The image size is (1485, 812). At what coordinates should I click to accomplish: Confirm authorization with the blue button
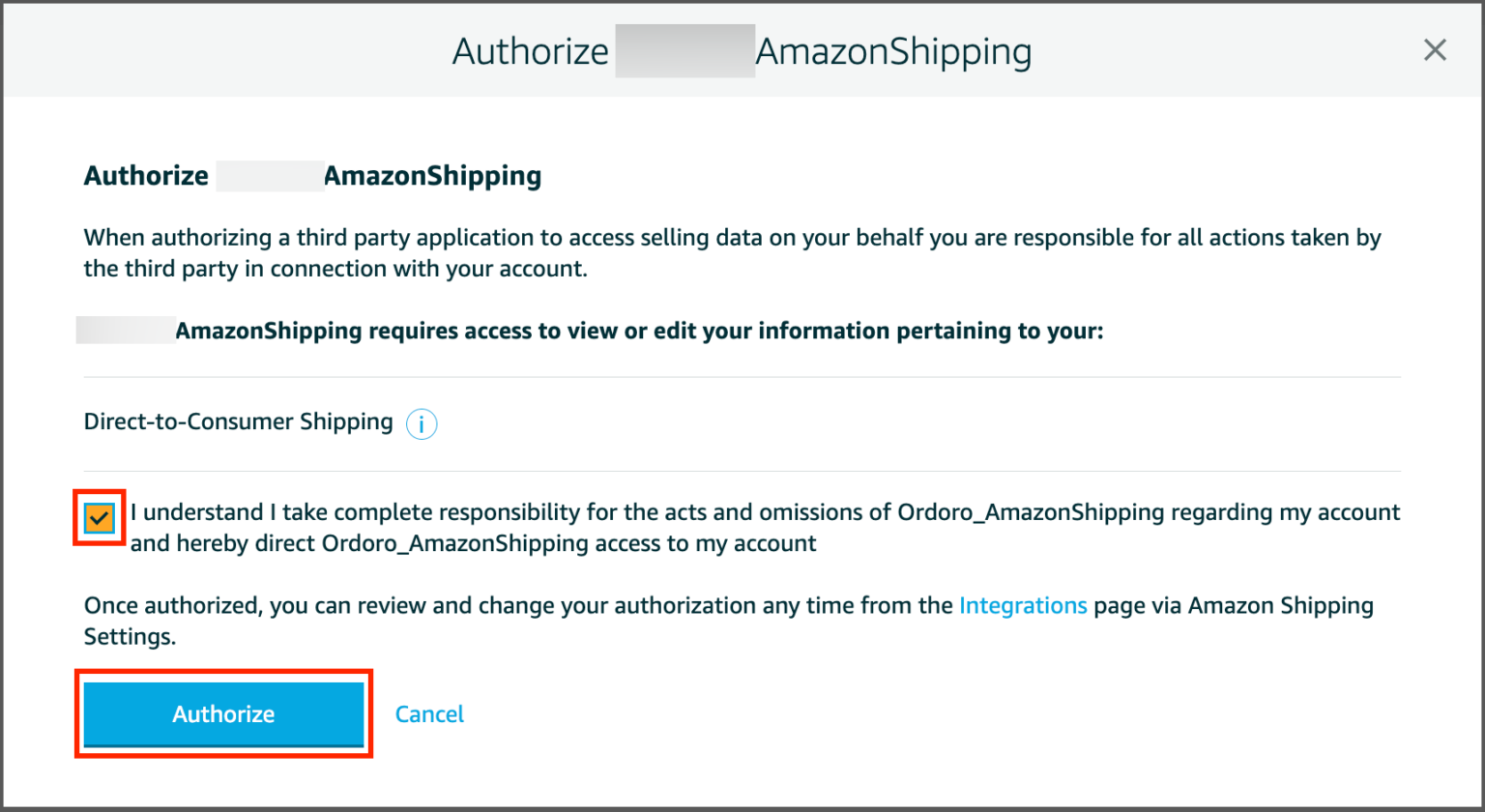pyautogui.click(x=223, y=714)
